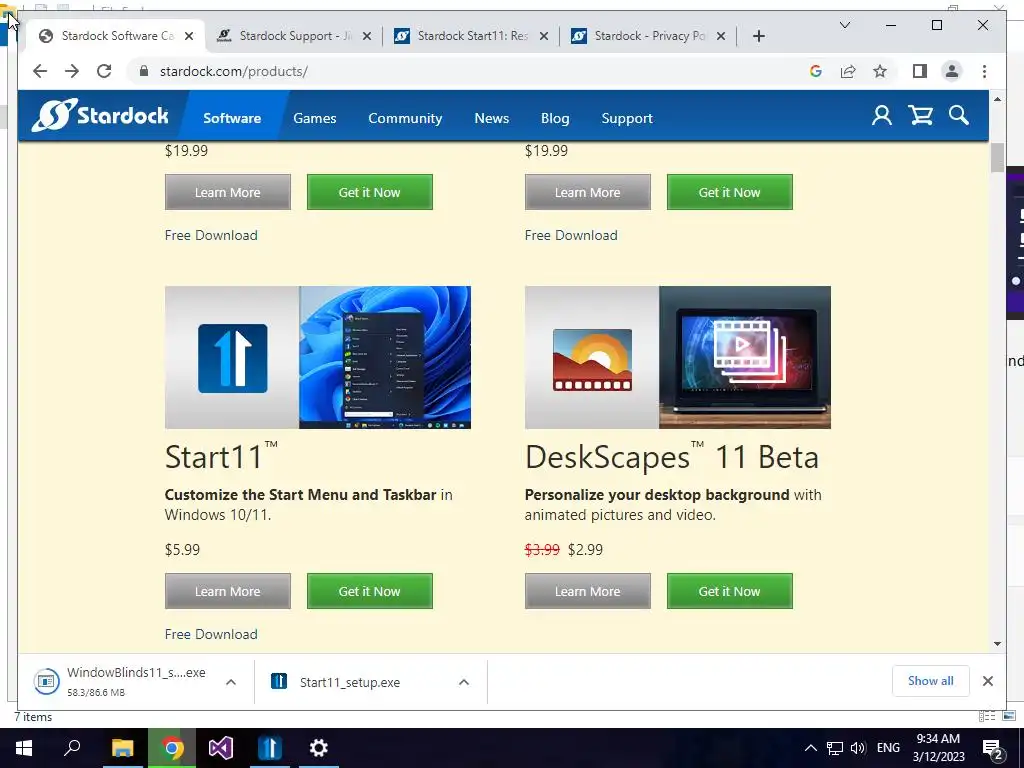
Task: Click the Google icon in the address bar
Action: pos(816,71)
